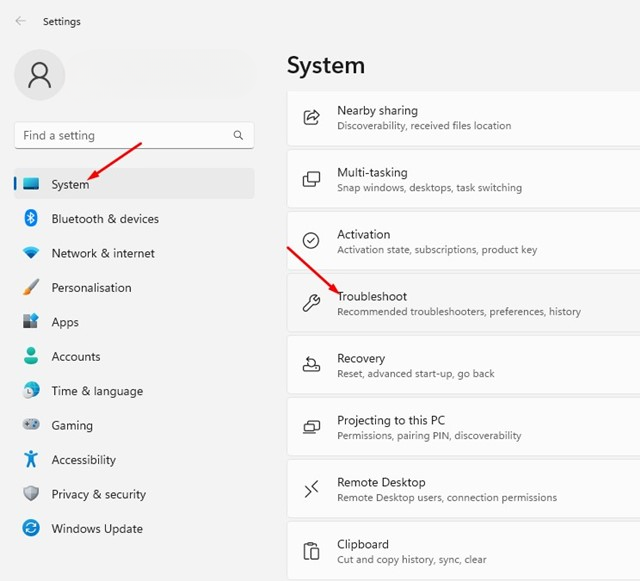Open Privacy & security section
Viewport: 640px width, 581px height.
pyautogui.click(x=134, y=494)
